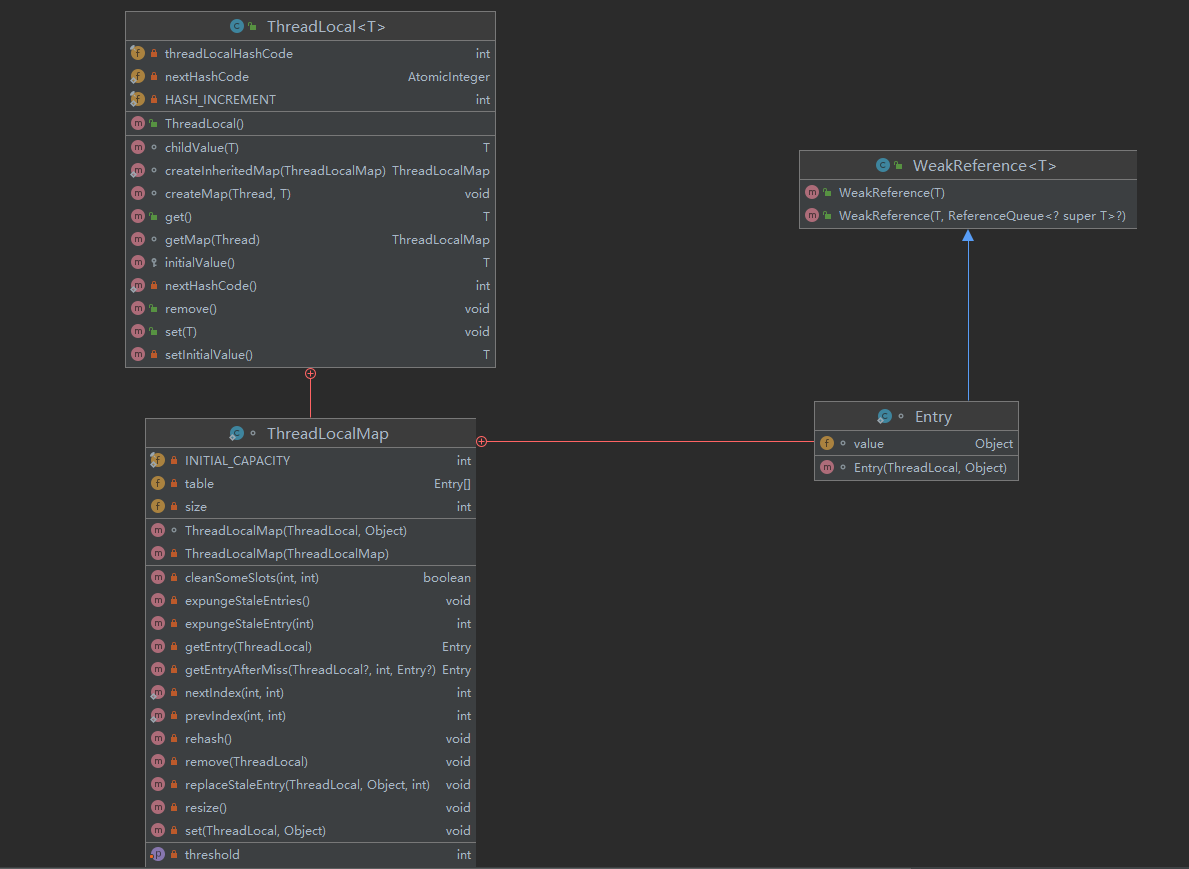
Task: Click the property icon beside threshold
Action: 160,854
